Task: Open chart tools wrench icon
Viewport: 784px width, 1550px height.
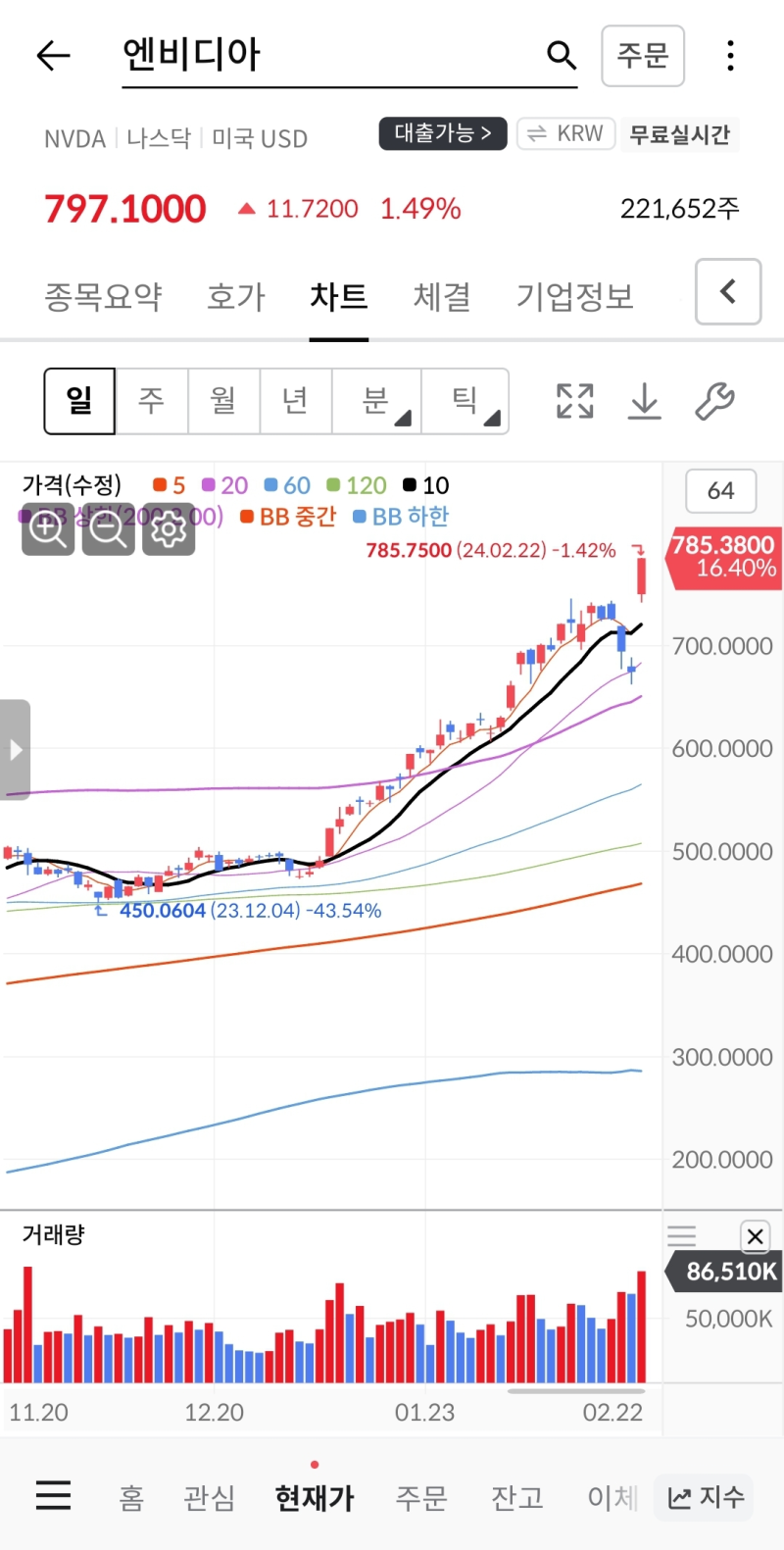Action: tap(714, 401)
